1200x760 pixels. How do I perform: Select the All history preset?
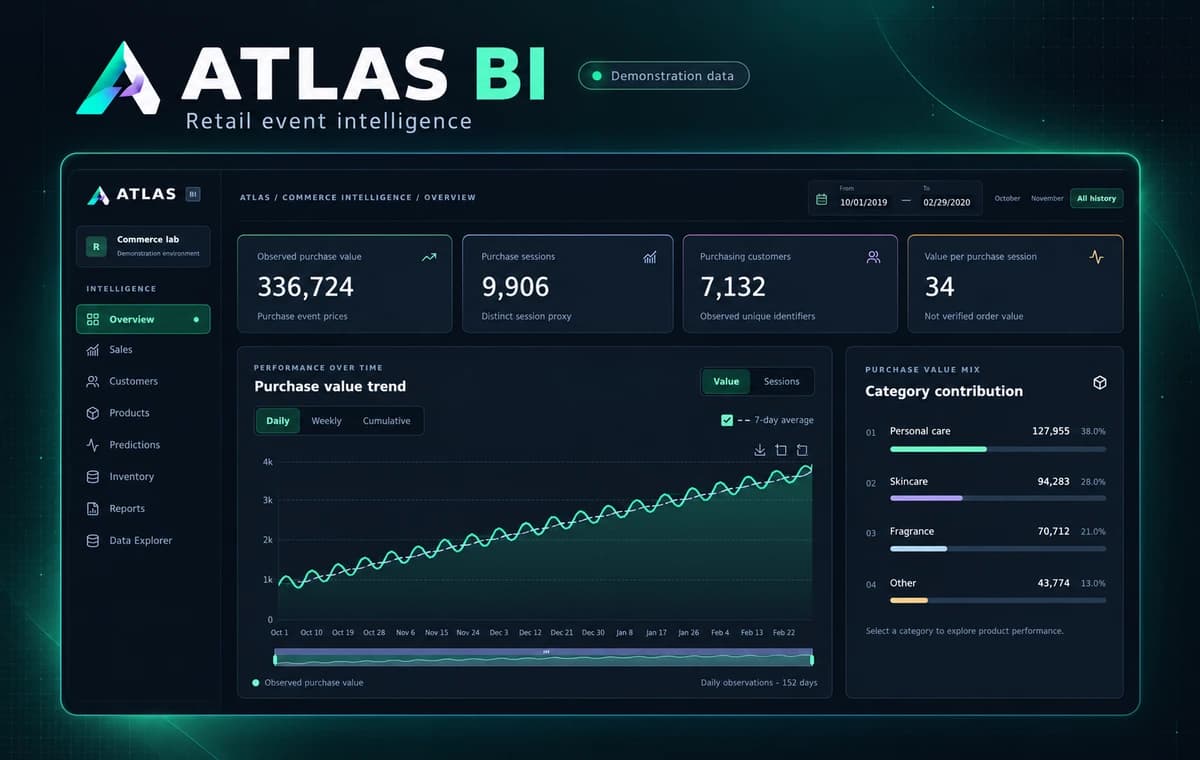coord(1096,198)
